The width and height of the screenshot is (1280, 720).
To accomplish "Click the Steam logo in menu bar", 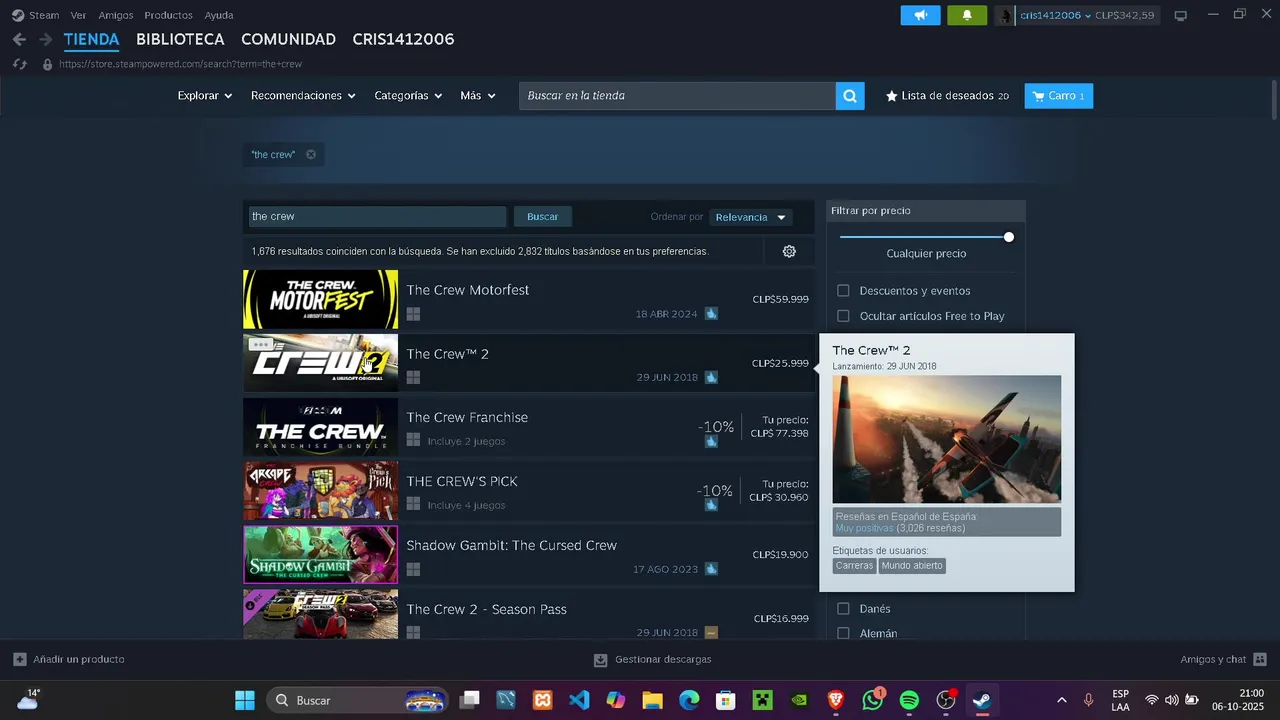I will pos(18,15).
